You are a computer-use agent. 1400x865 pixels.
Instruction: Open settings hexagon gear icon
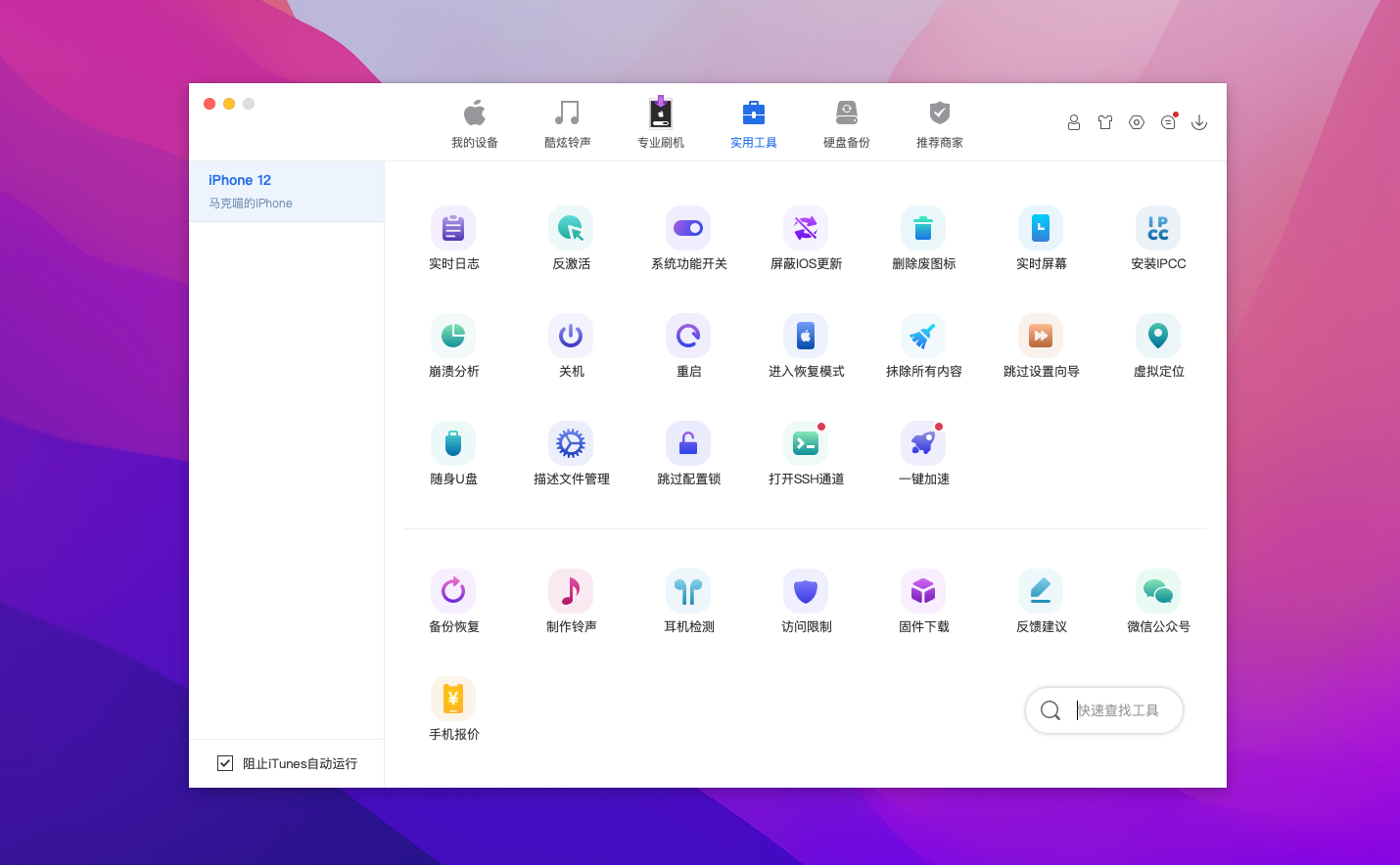(1137, 122)
